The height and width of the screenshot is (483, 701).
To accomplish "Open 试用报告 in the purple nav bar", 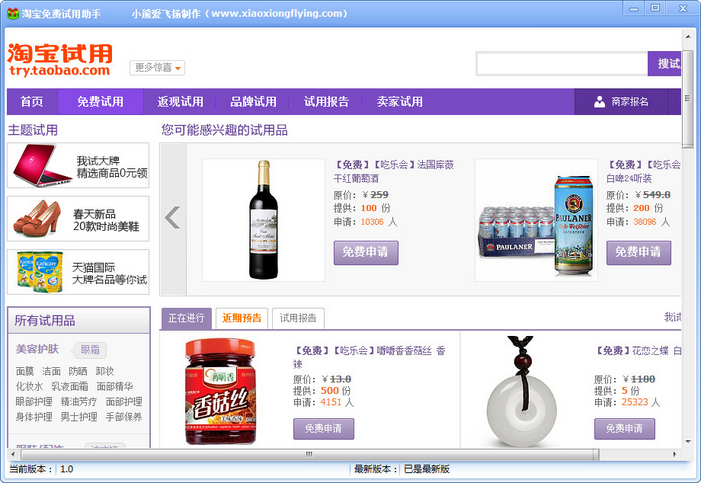I will pos(326,102).
